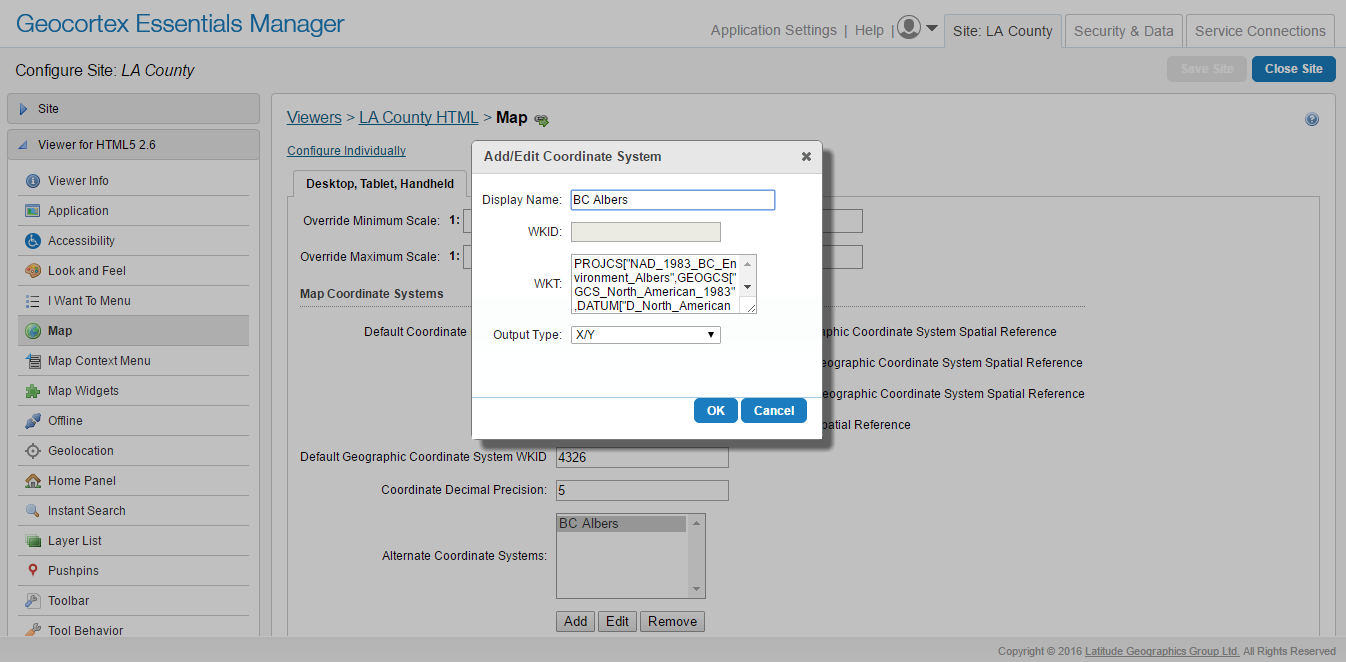Click the Instant Search magnifier icon
The height and width of the screenshot is (662, 1346).
(x=32, y=511)
